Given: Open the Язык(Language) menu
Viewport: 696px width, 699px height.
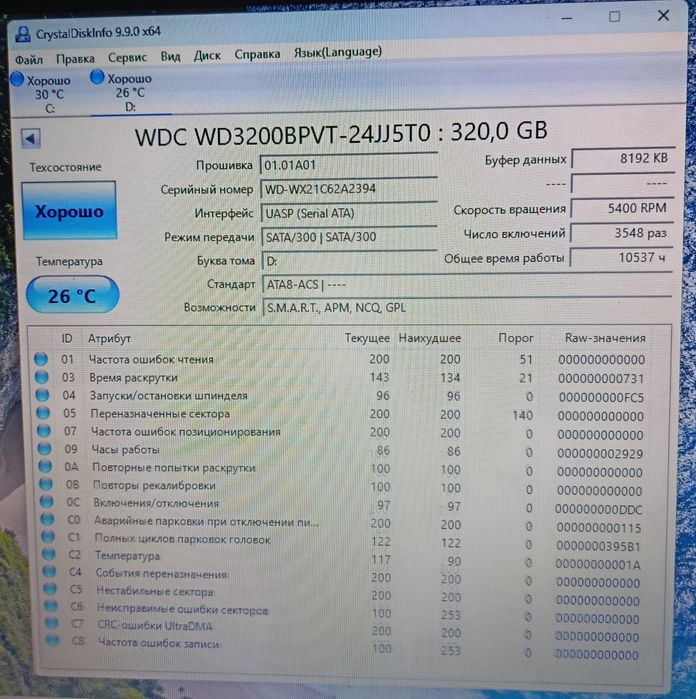Looking at the screenshot, I should (338, 52).
